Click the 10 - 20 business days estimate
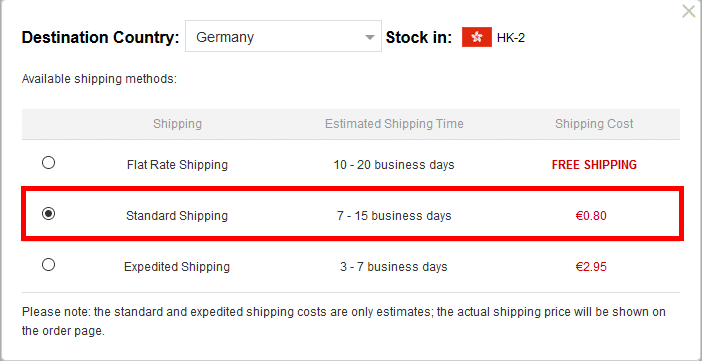This screenshot has height=361, width=702. (x=394, y=165)
